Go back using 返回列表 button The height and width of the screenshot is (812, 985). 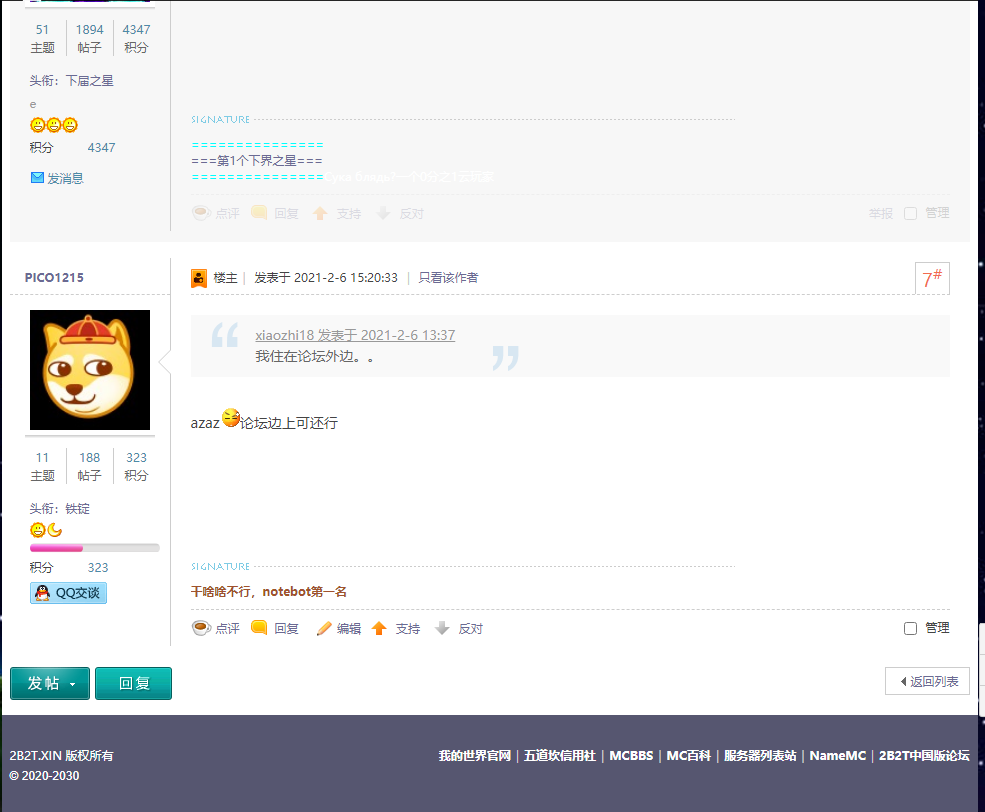(x=927, y=681)
